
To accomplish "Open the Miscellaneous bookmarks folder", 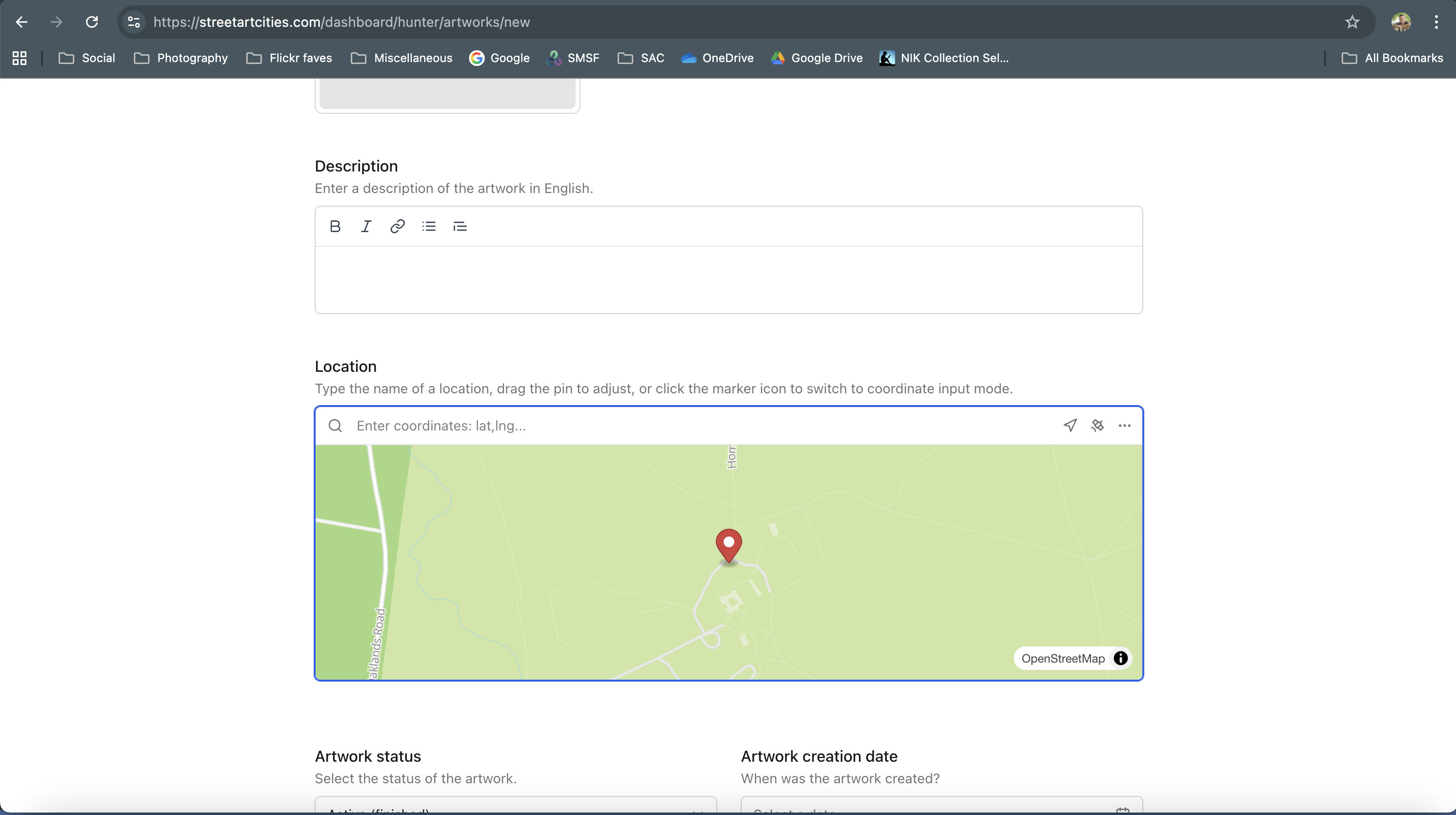I will (402, 58).
